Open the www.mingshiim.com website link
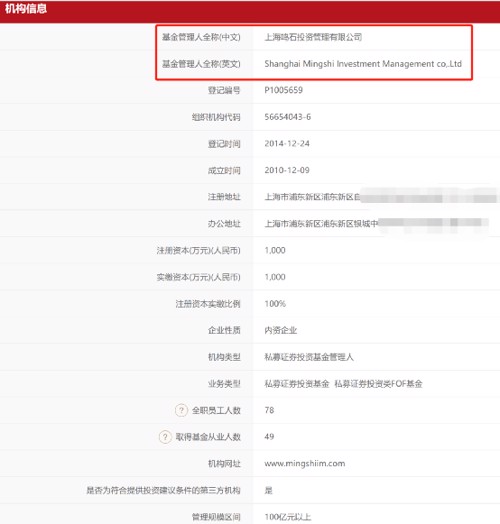 click(305, 464)
